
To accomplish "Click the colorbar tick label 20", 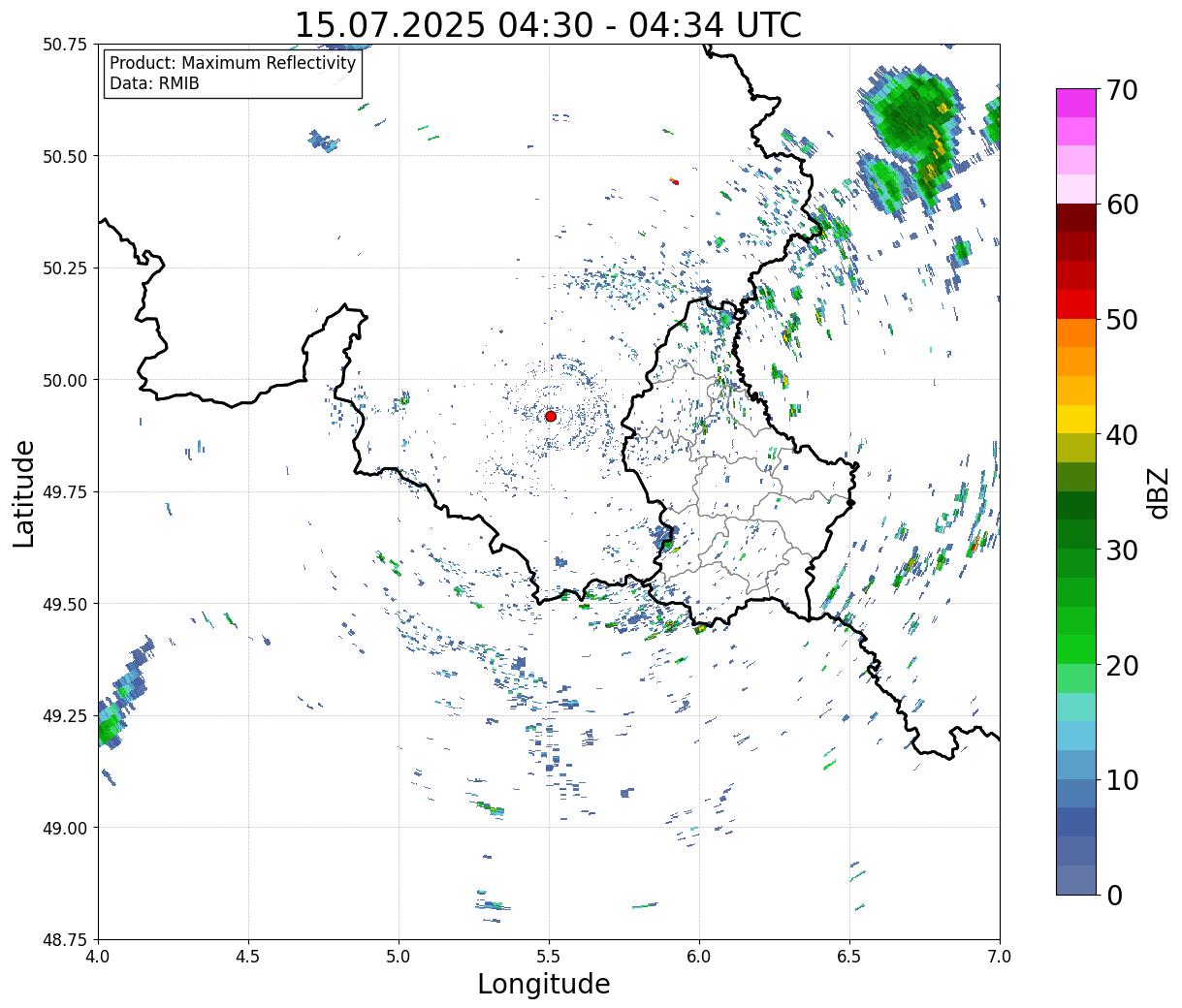I will coord(1121,665).
